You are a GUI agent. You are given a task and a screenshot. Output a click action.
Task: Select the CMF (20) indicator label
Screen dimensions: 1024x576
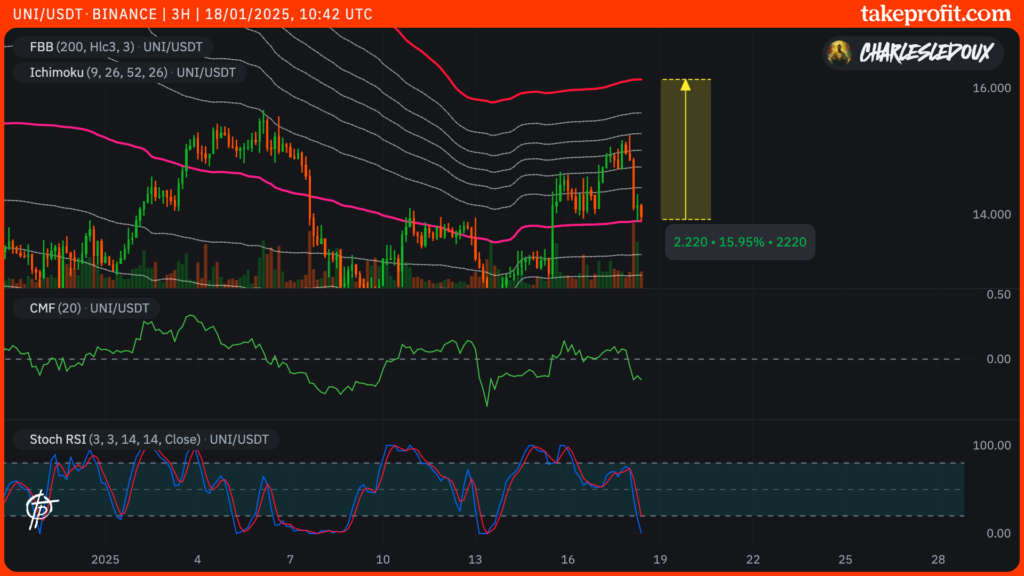pos(82,308)
